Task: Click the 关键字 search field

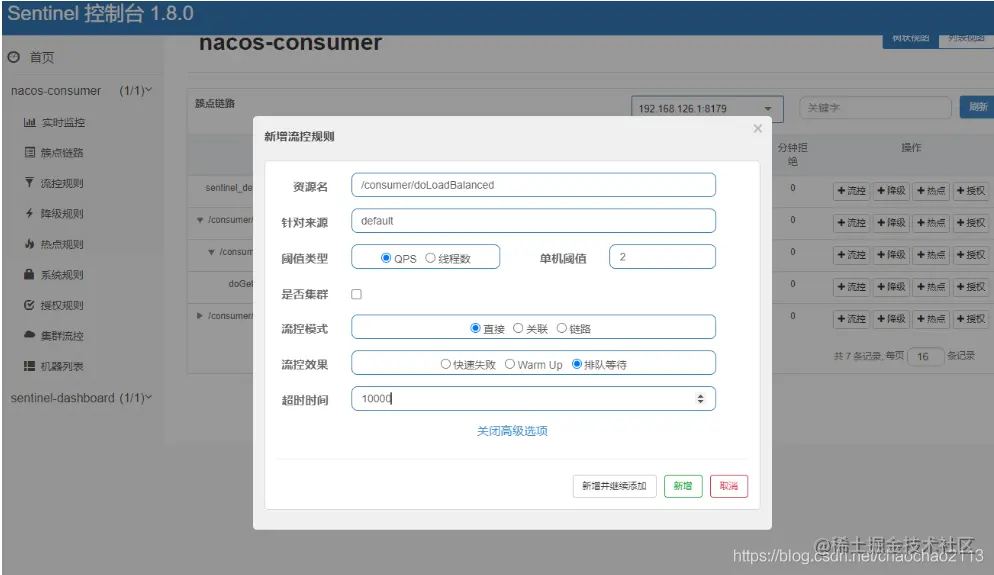Action: tap(875, 108)
